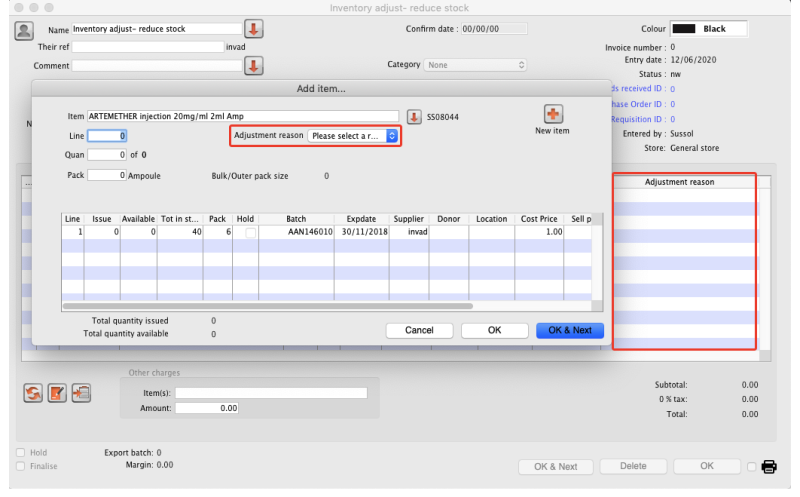Click the person icon beside Name
The image size is (800, 497).
click(x=25, y=30)
